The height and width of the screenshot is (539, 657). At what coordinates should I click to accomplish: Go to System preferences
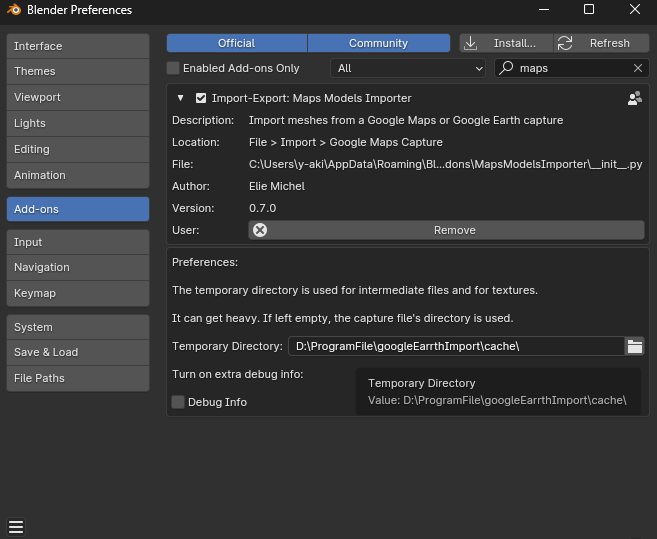(78, 327)
